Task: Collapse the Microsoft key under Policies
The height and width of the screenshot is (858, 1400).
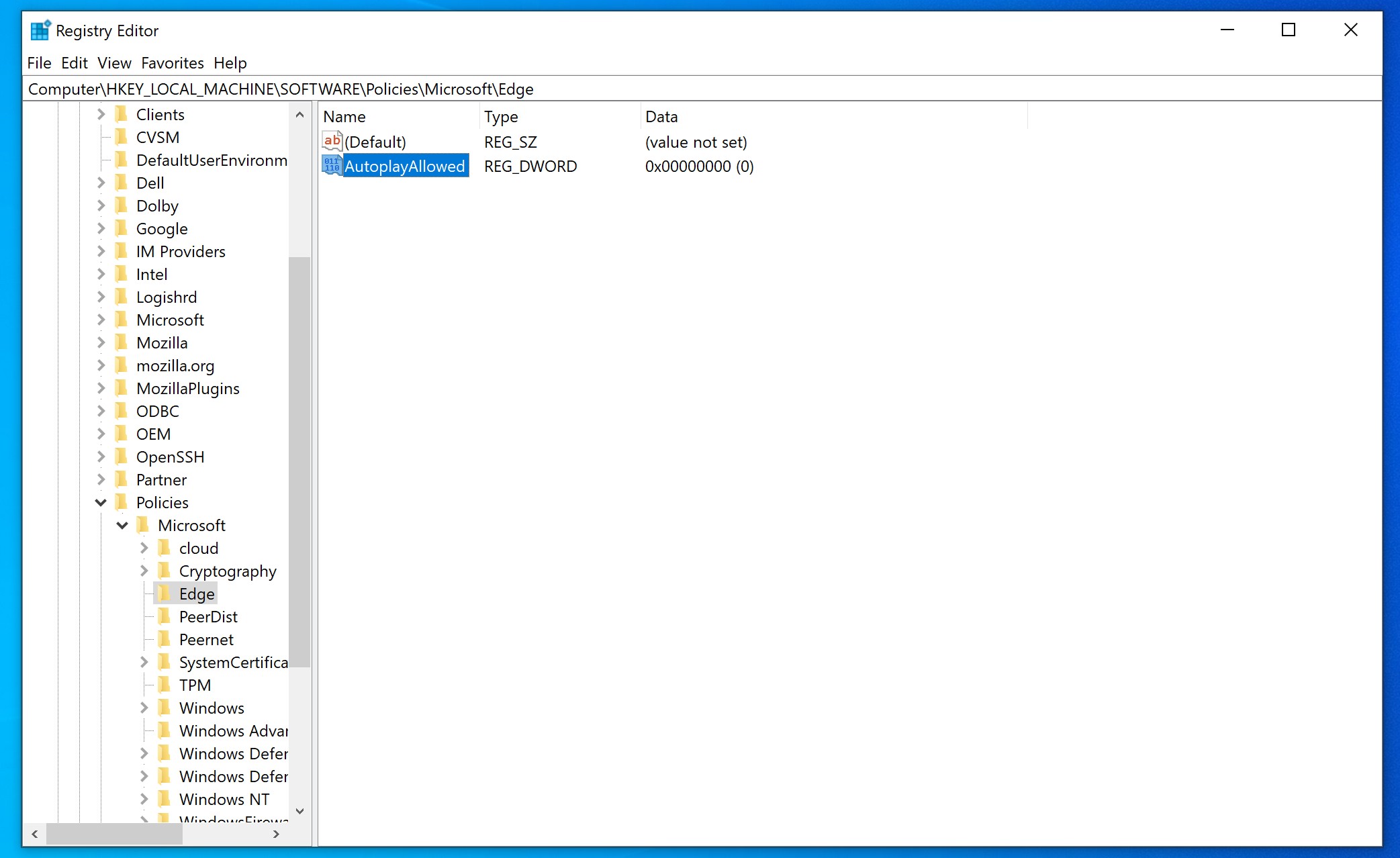Action: pos(122,525)
